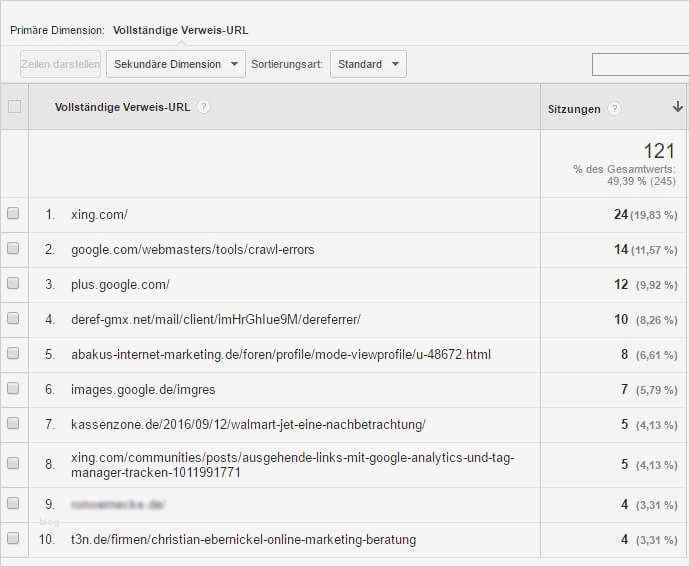Open deref-gmx.net/mail/client dereferrer link
This screenshot has width=690, height=567.
coord(216,319)
